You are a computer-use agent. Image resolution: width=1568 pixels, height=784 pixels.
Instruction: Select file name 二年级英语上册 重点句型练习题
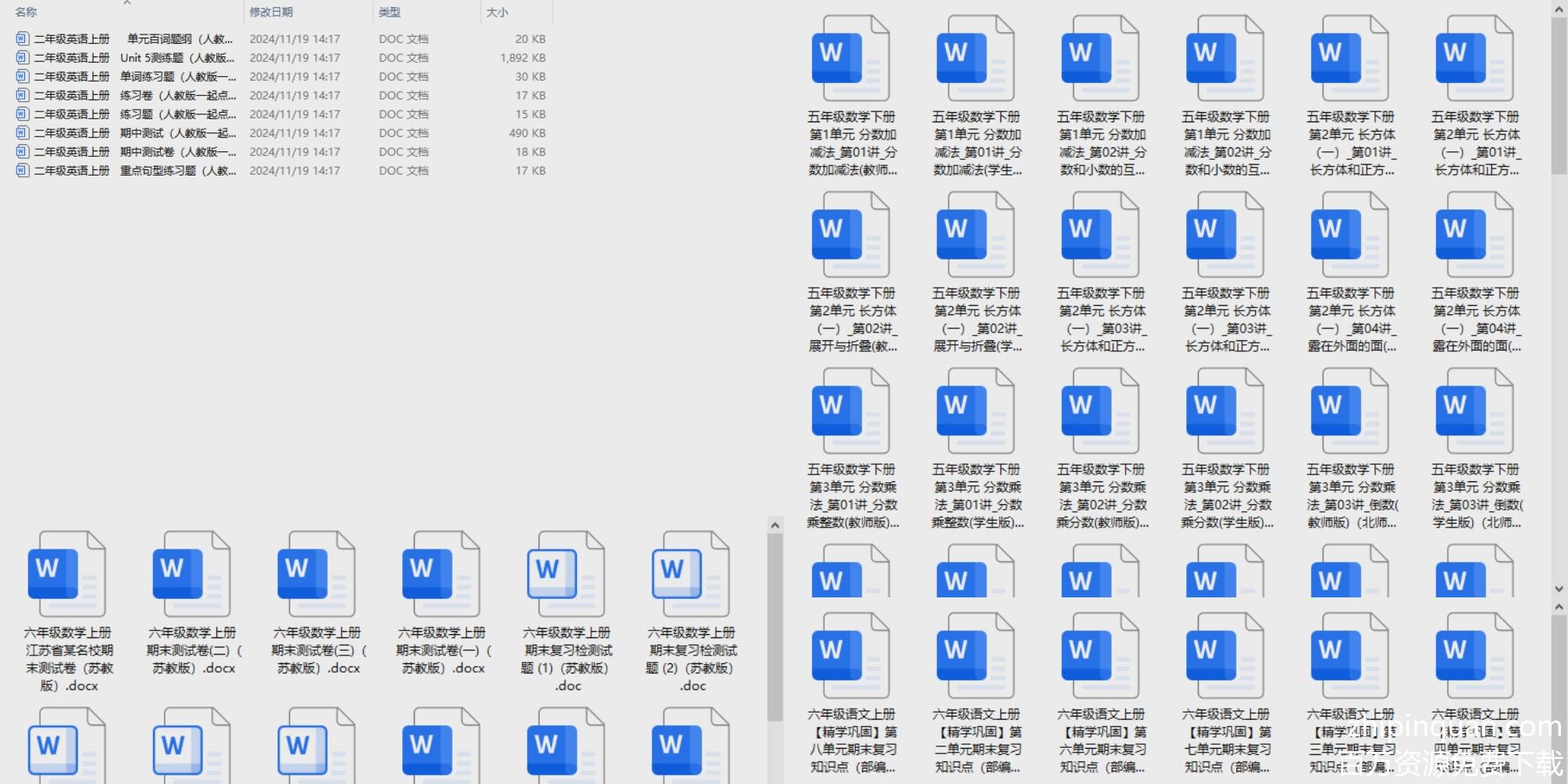tap(135, 170)
